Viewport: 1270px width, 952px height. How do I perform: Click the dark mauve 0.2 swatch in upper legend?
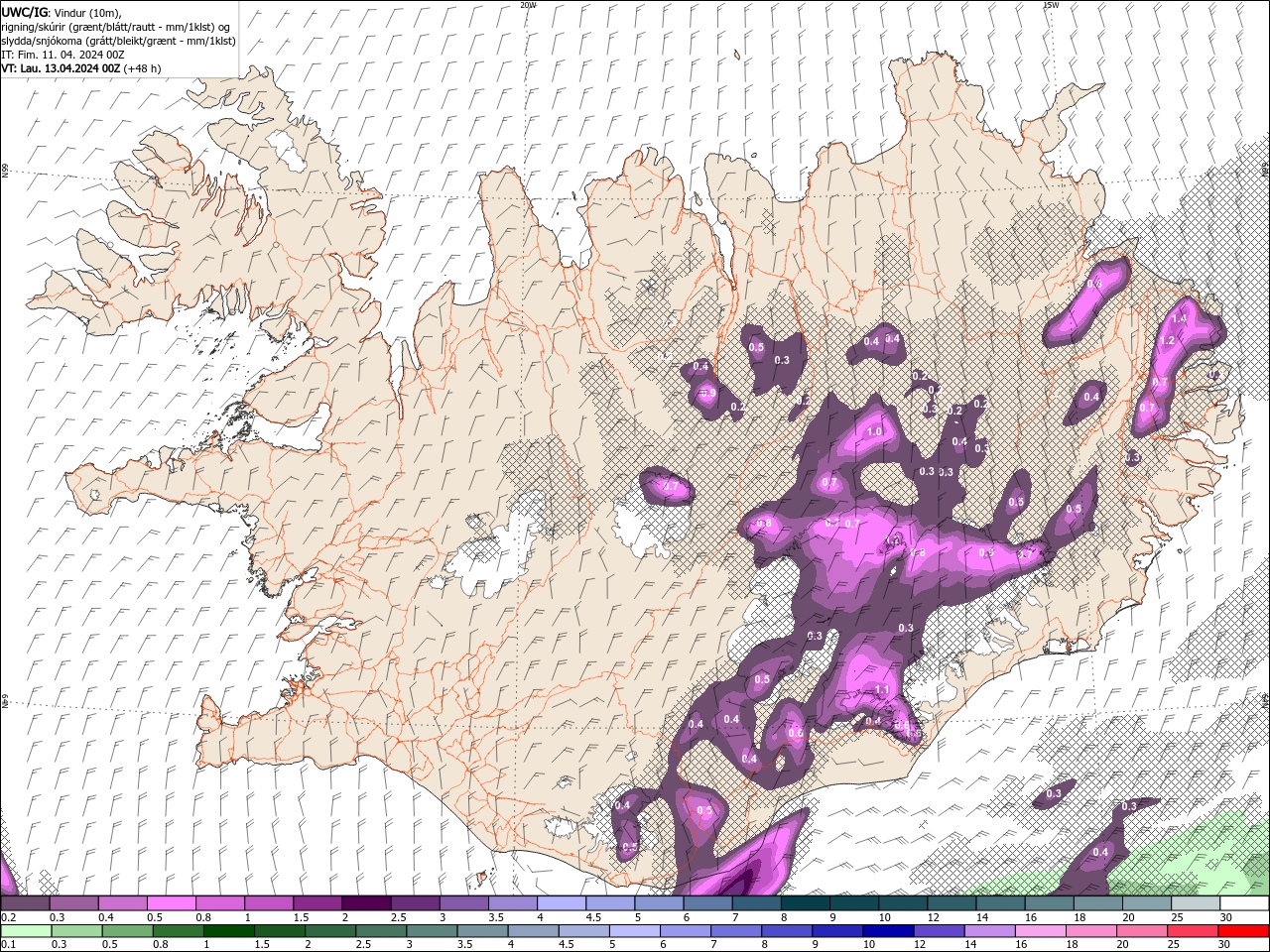click(25, 903)
